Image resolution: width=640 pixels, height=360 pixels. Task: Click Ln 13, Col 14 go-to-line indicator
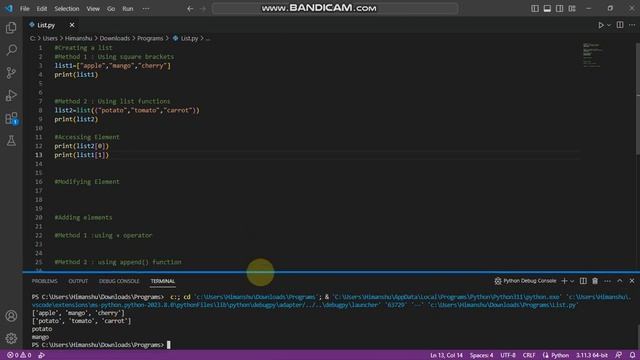pyautogui.click(x=446, y=355)
